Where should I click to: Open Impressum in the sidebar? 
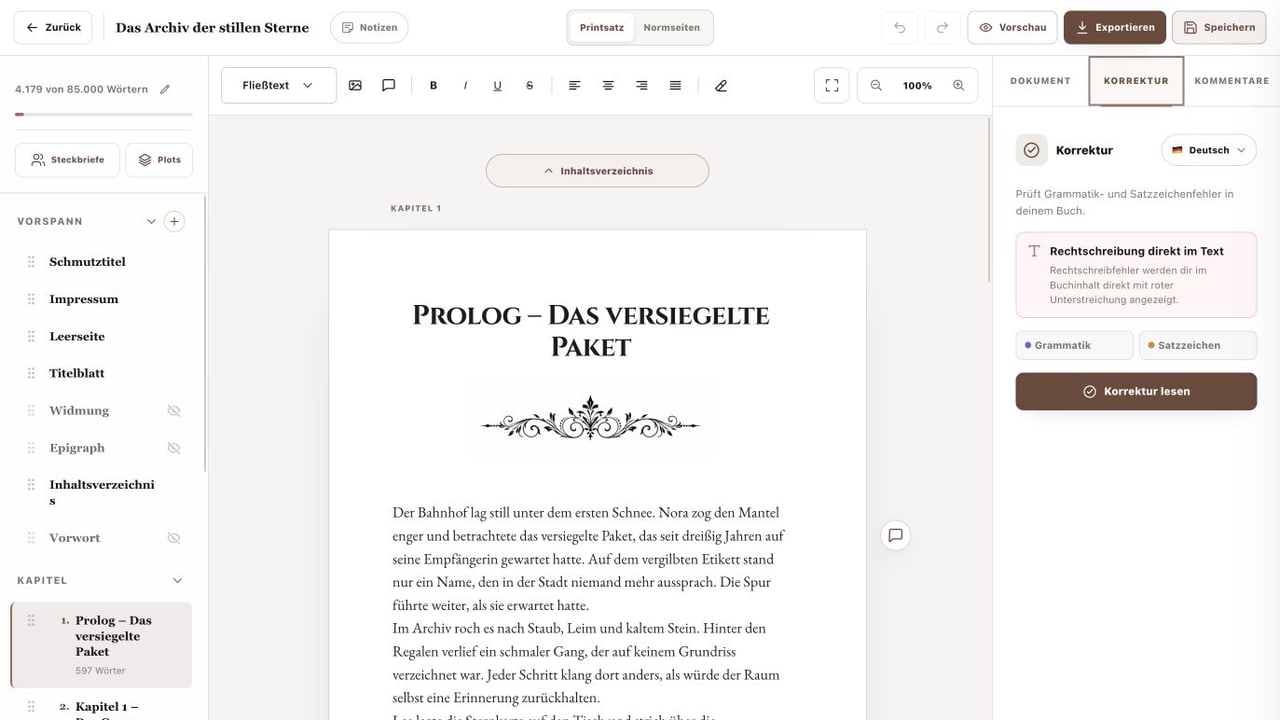(84, 299)
